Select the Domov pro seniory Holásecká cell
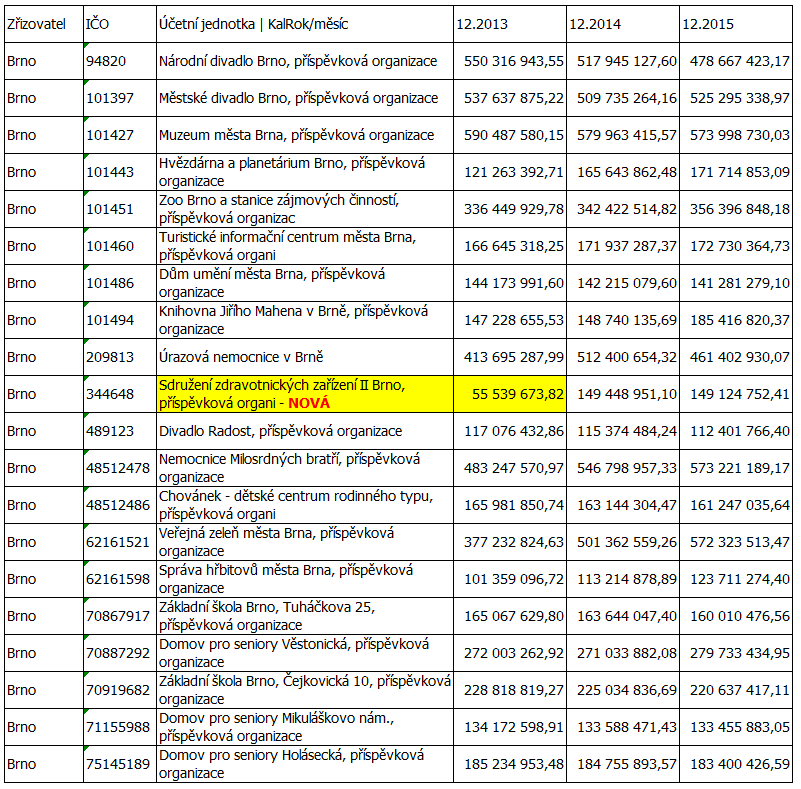Viewport: 801px width, 789px height. [305, 764]
